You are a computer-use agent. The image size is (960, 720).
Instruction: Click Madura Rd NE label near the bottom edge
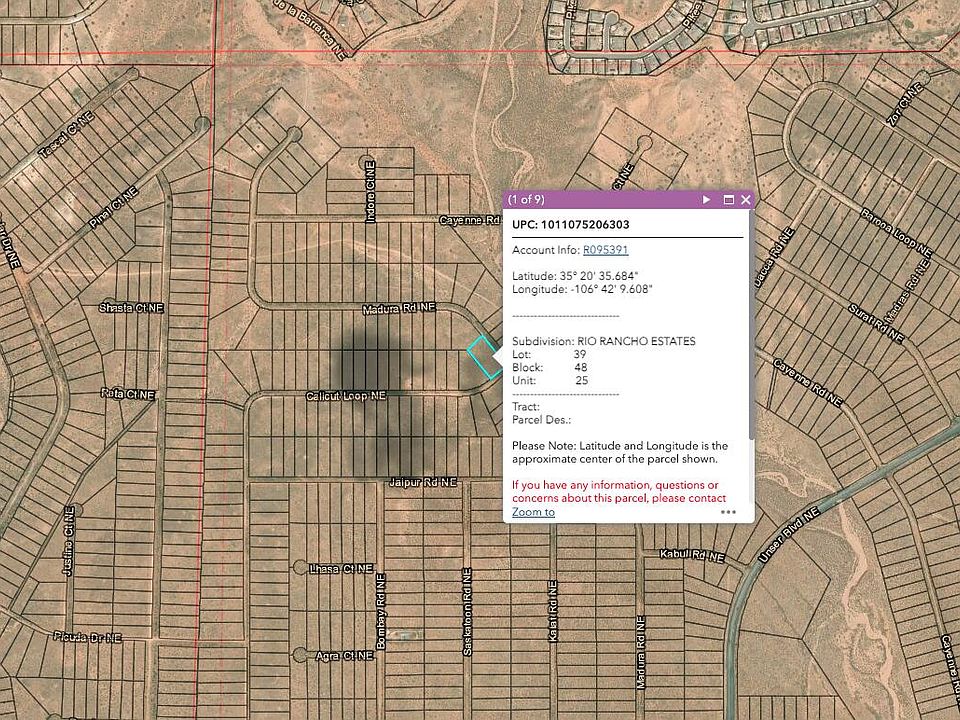(x=640, y=652)
